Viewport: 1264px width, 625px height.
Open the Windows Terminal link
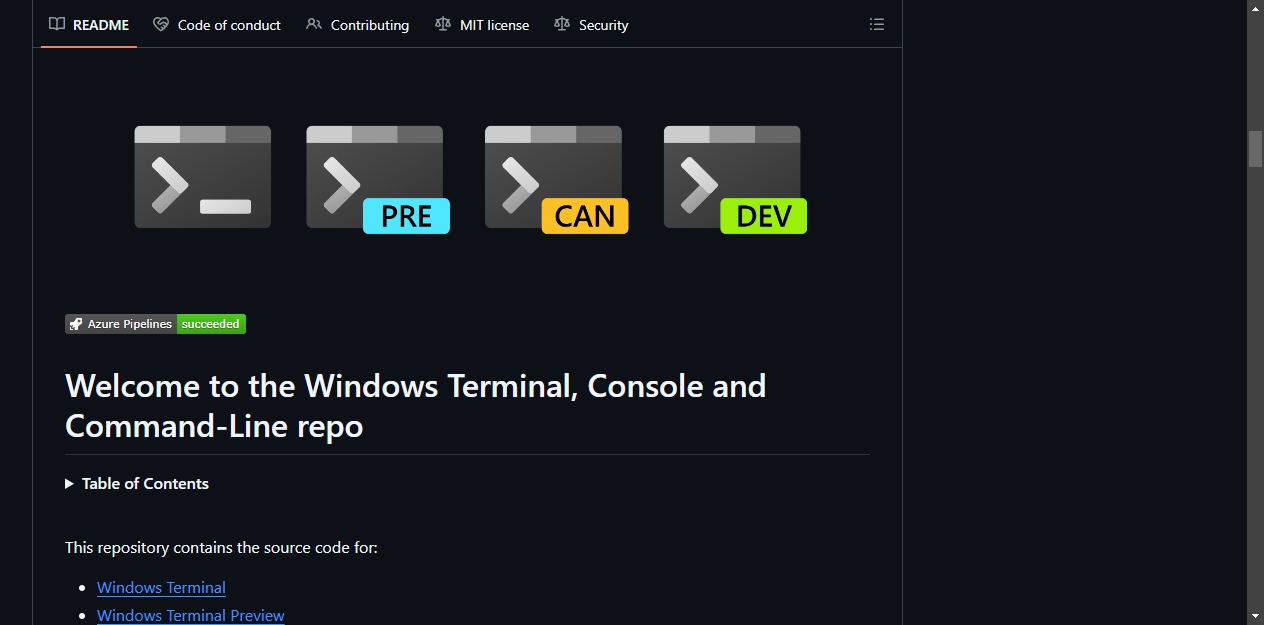[x=161, y=588]
